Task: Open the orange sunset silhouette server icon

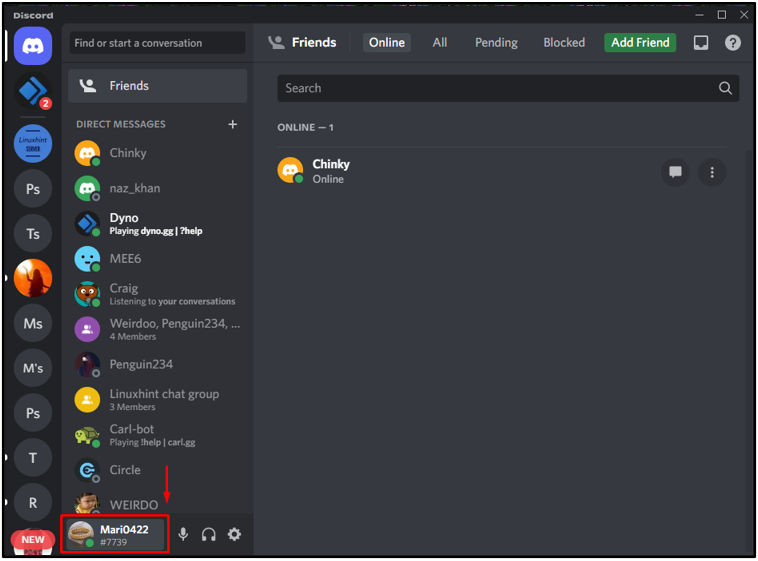Action: point(33,278)
